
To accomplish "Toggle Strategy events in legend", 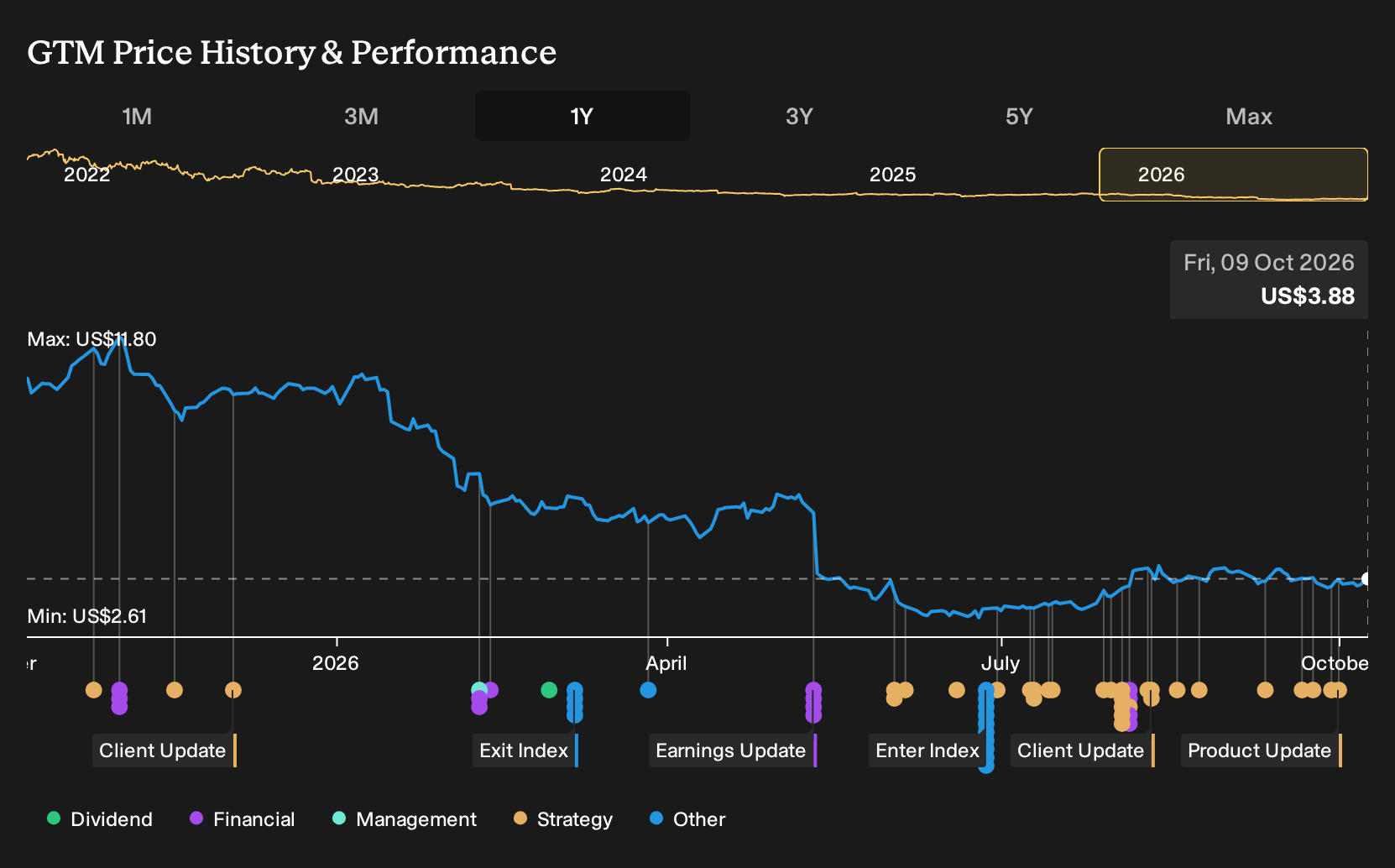I will click(563, 819).
